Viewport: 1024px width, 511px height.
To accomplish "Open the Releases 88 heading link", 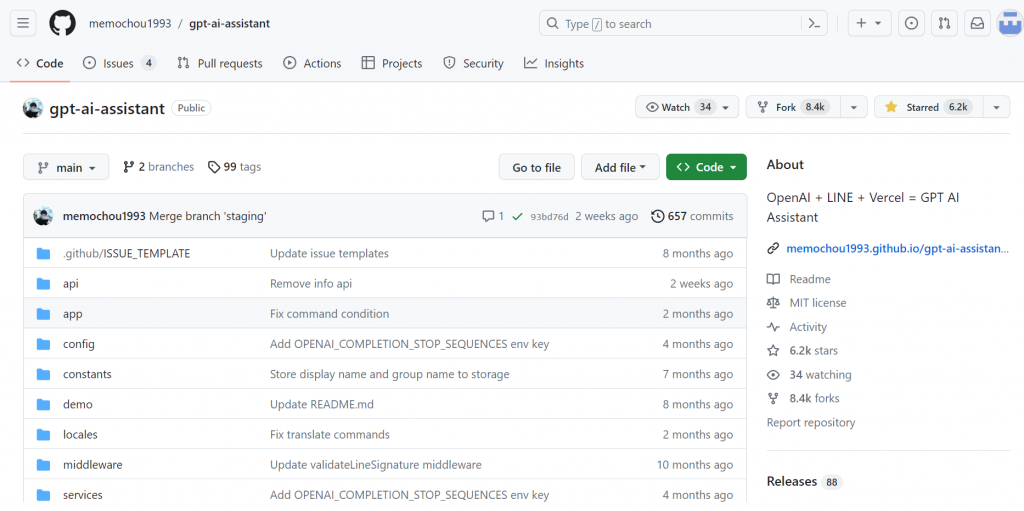I will coord(804,482).
